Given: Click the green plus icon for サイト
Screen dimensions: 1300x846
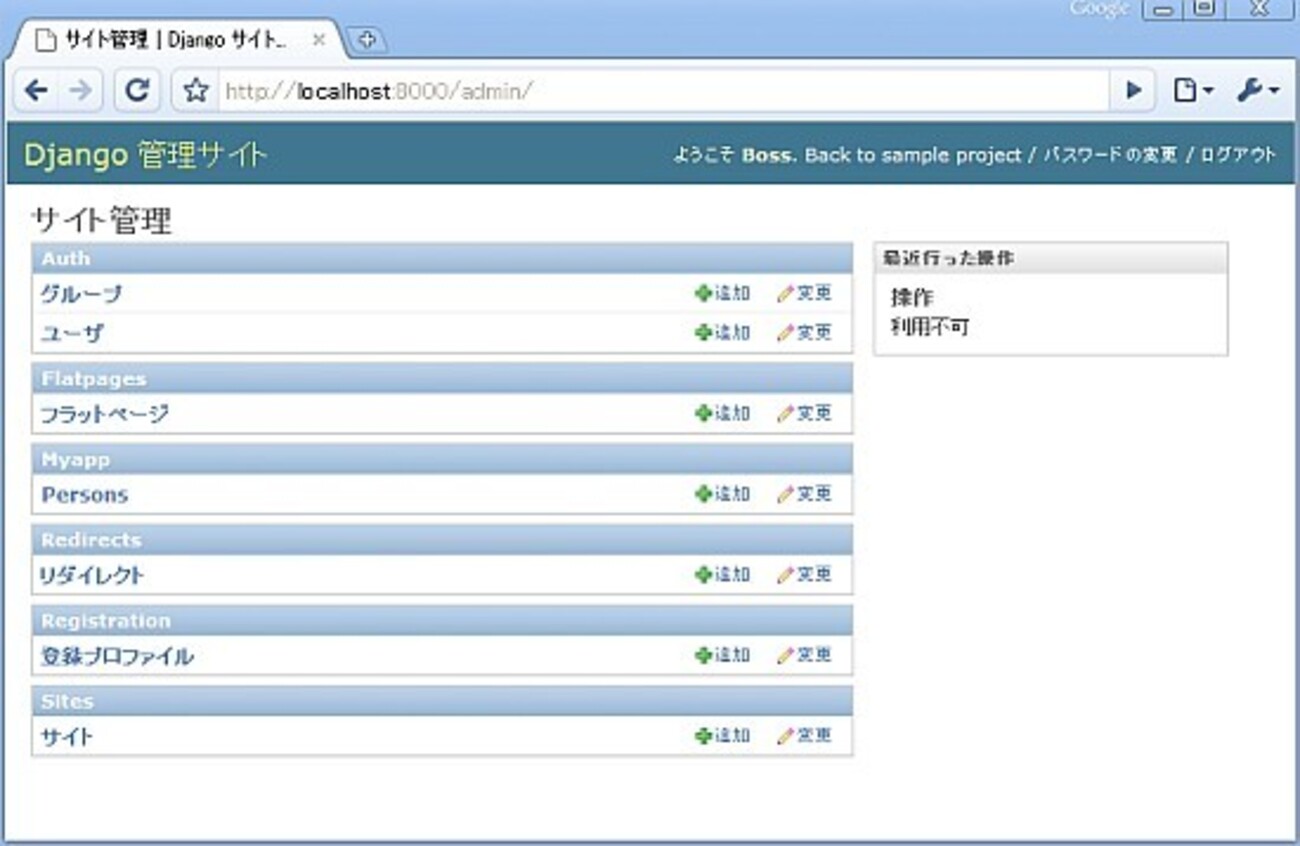Looking at the screenshot, I should 703,735.
